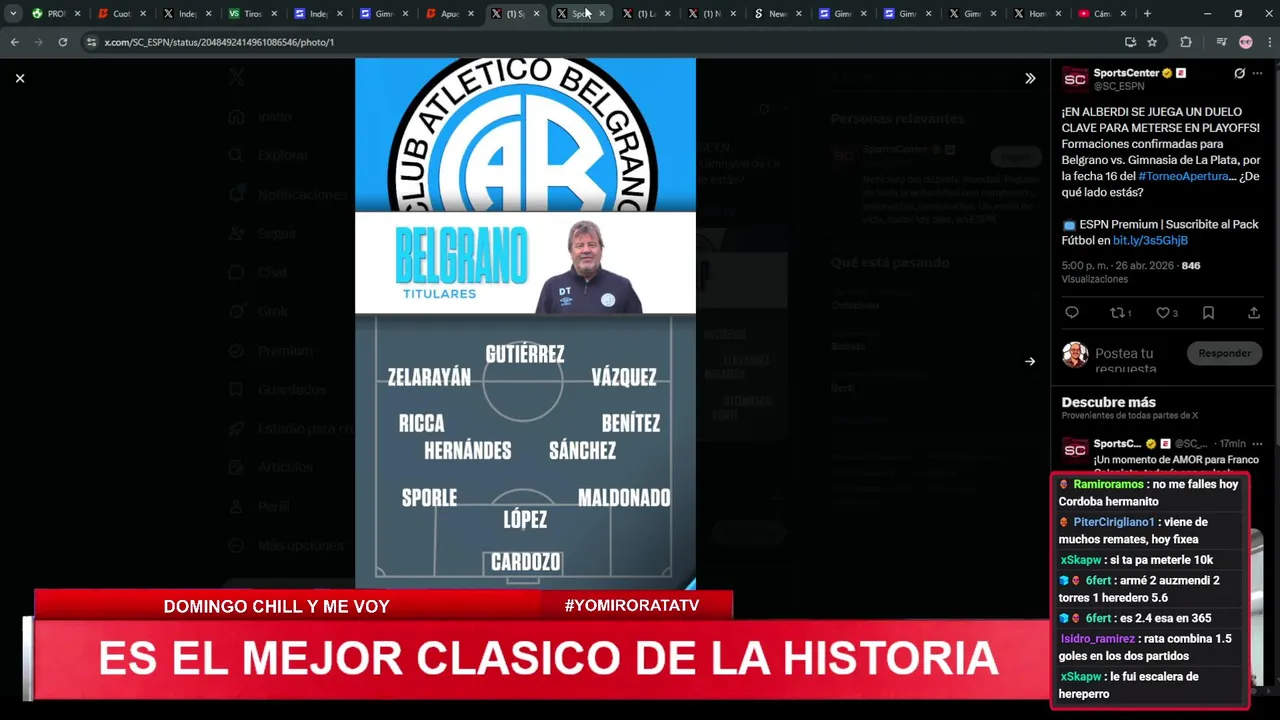Click the Ramiroramos chat username

pos(1108,484)
